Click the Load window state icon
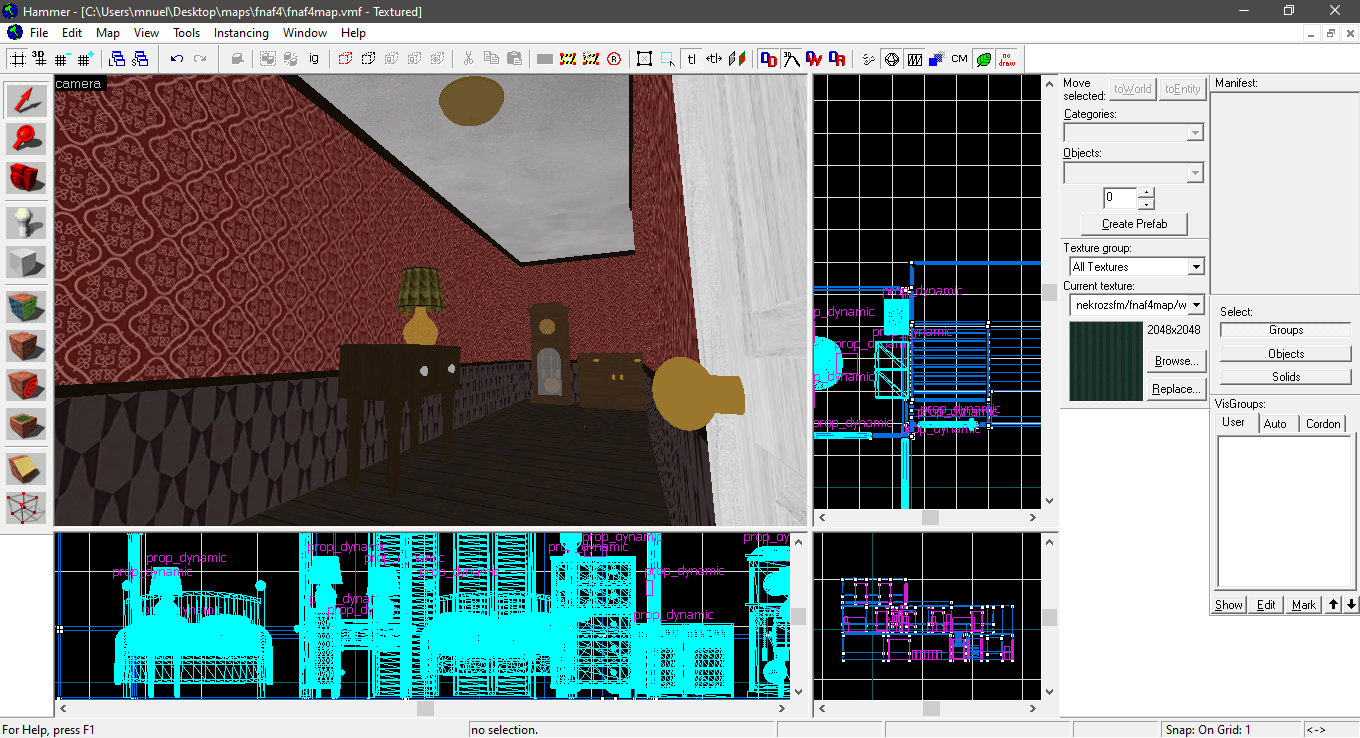 117,59
